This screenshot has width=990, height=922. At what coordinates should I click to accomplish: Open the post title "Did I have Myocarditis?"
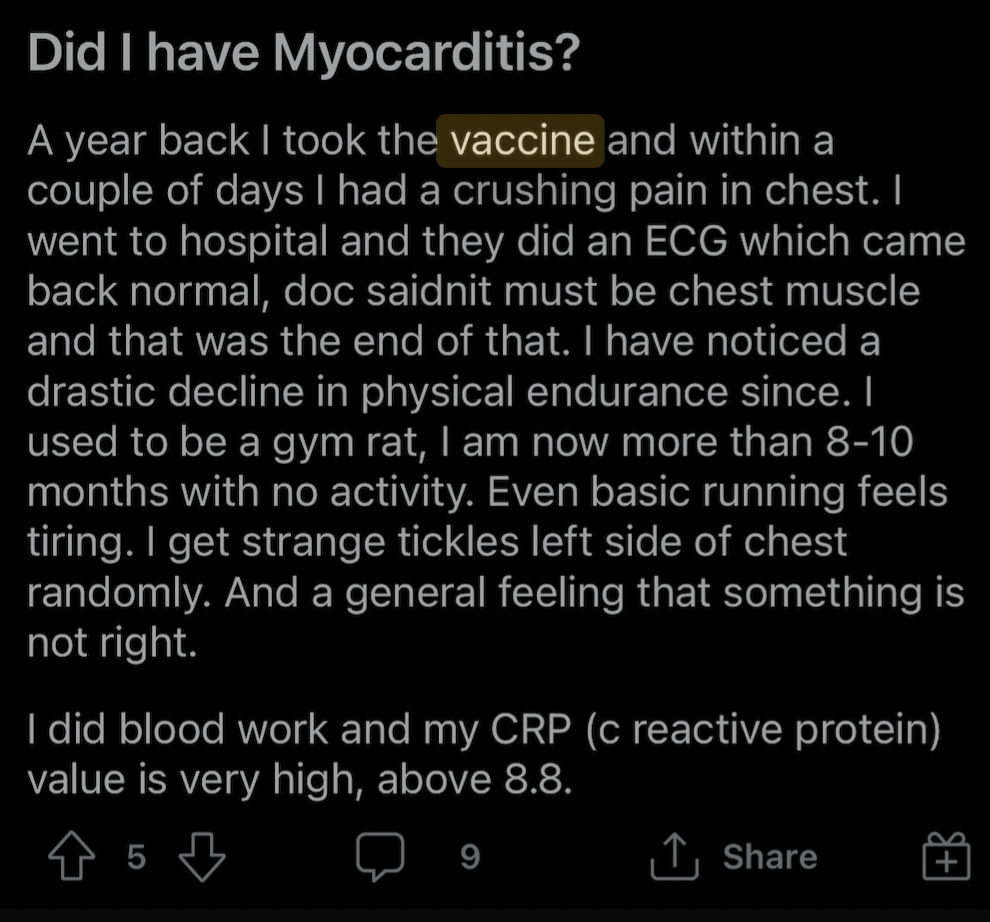(x=304, y=52)
